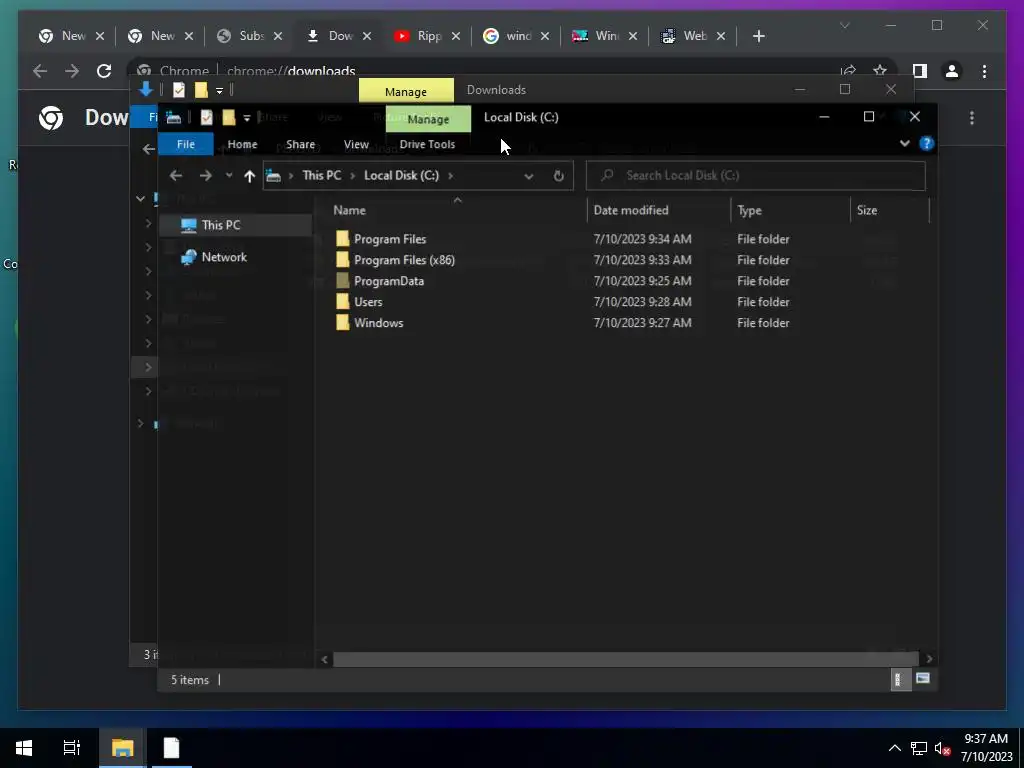Viewport: 1024px width, 768px height.
Task: Reload the Chrome downloads page
Action: point(104,71)
